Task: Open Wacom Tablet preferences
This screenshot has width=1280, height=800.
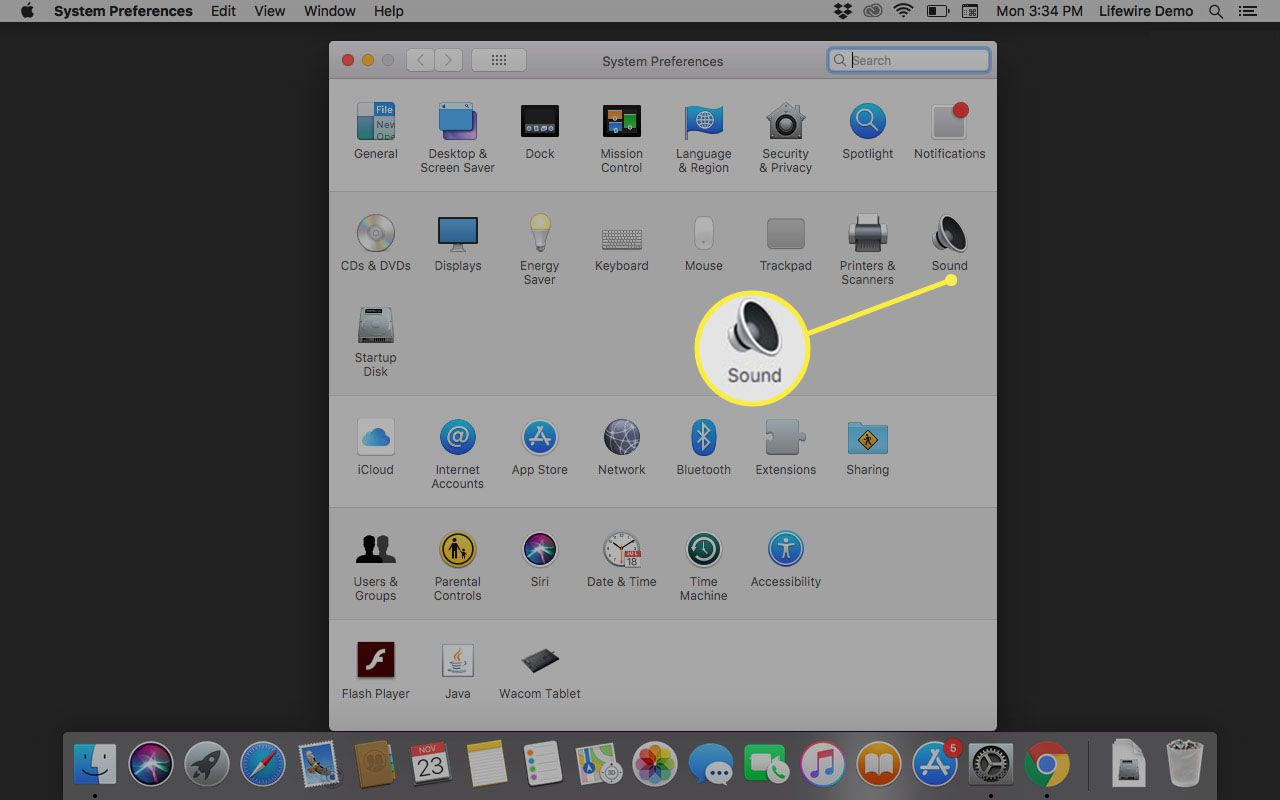Action: point(540,671)
